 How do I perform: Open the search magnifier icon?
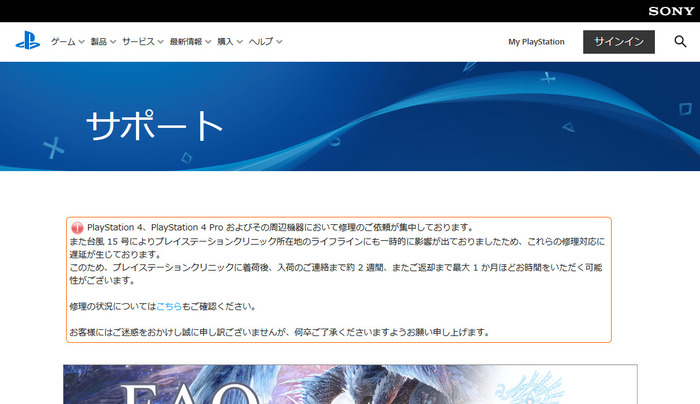(x=680, y=42)
